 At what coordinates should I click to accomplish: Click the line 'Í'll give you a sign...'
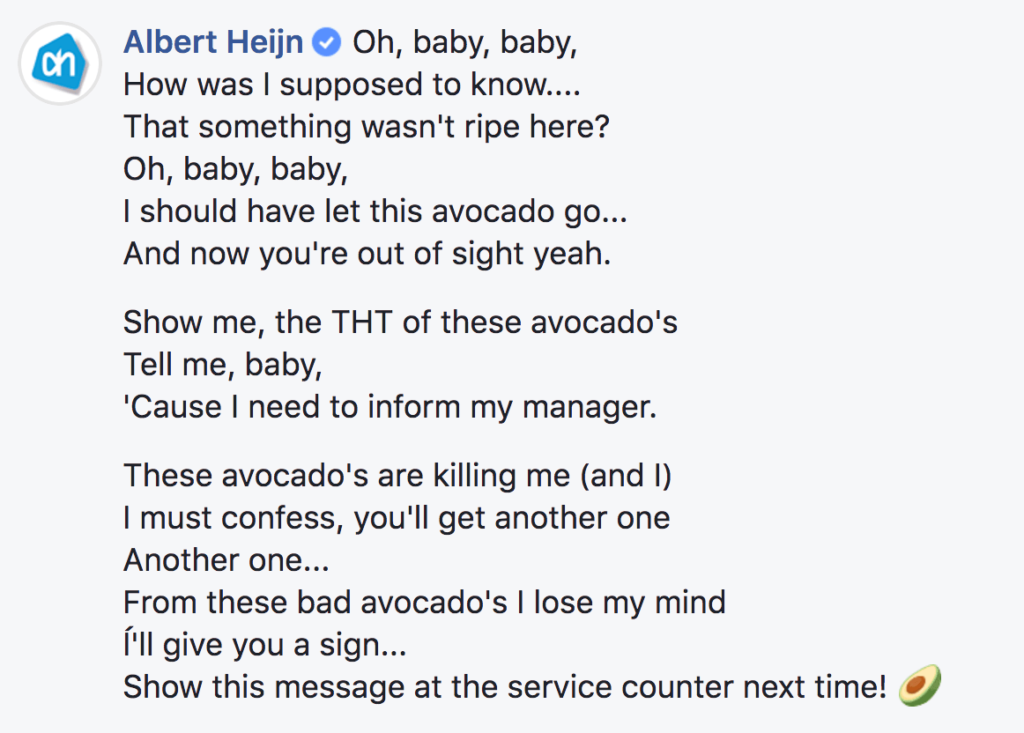click(265, 645)
